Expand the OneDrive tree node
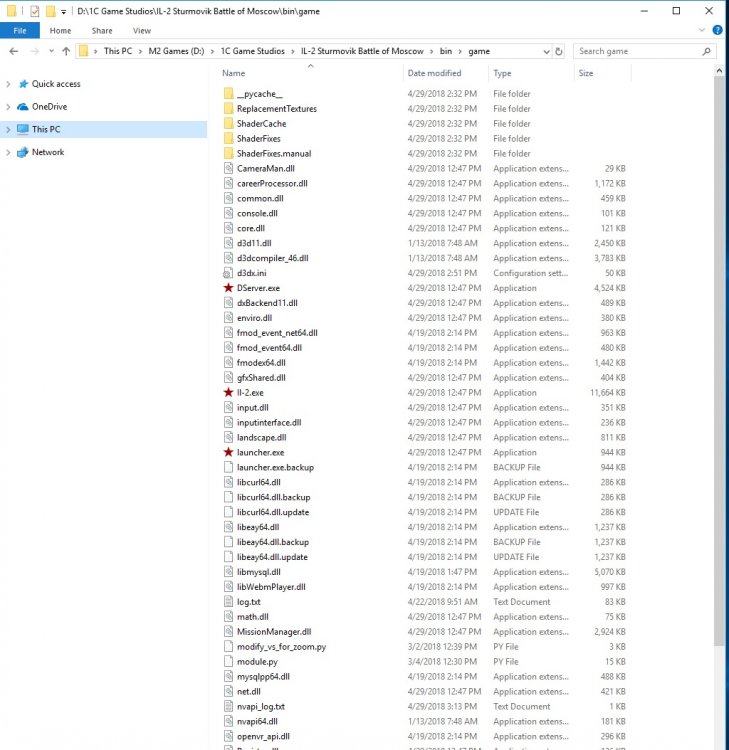 [8, 107]
